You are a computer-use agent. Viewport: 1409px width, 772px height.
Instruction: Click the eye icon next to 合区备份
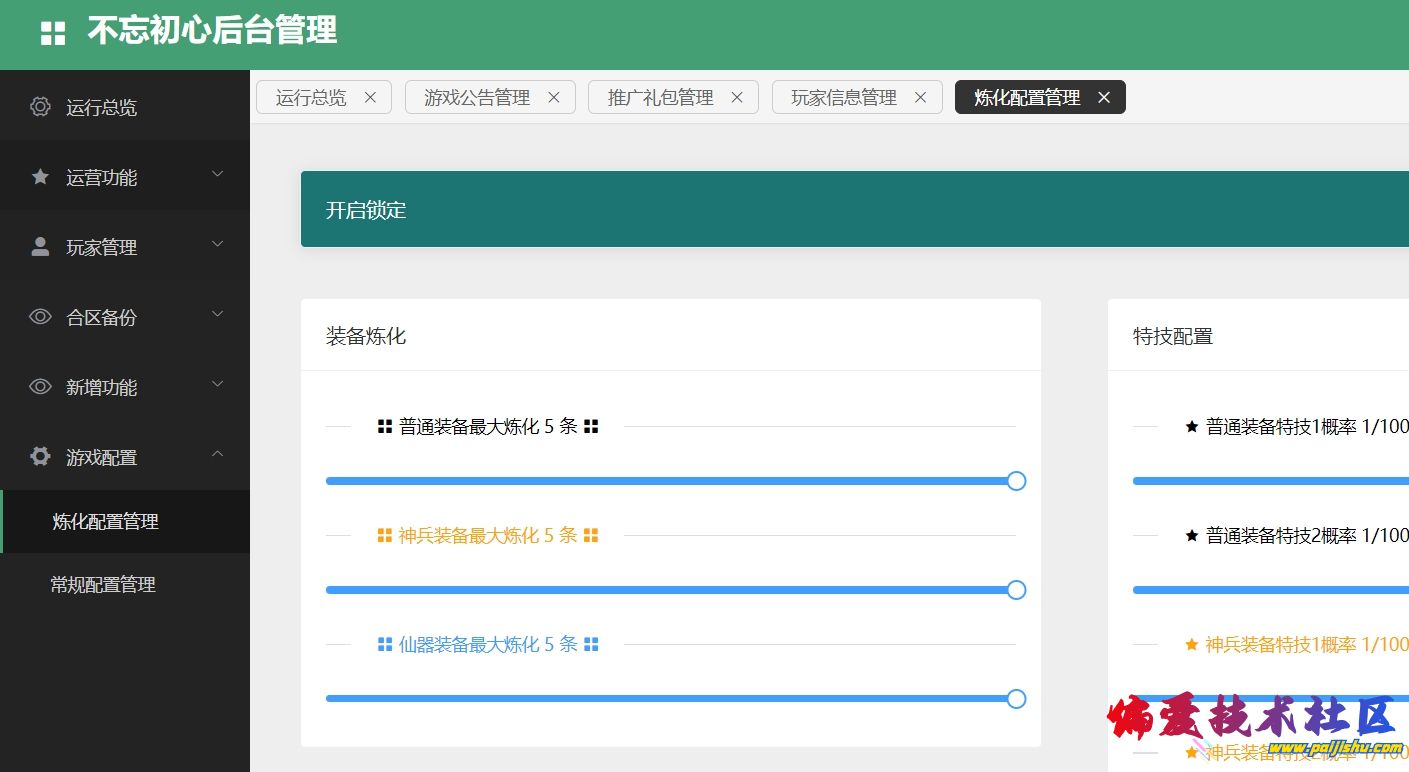point(40,317)
